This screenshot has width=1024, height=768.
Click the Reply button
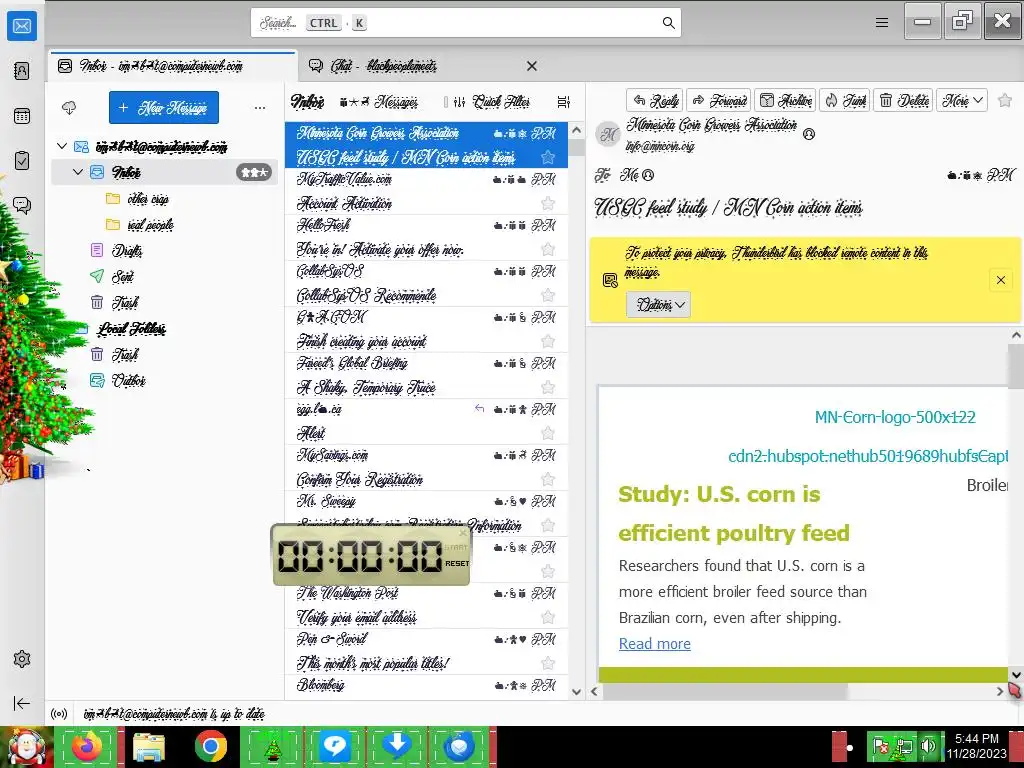655,101
